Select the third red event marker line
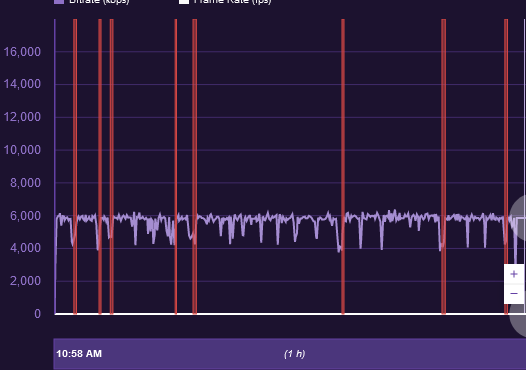The height and width of the screenshot is (370, 526). click(112, 167)
